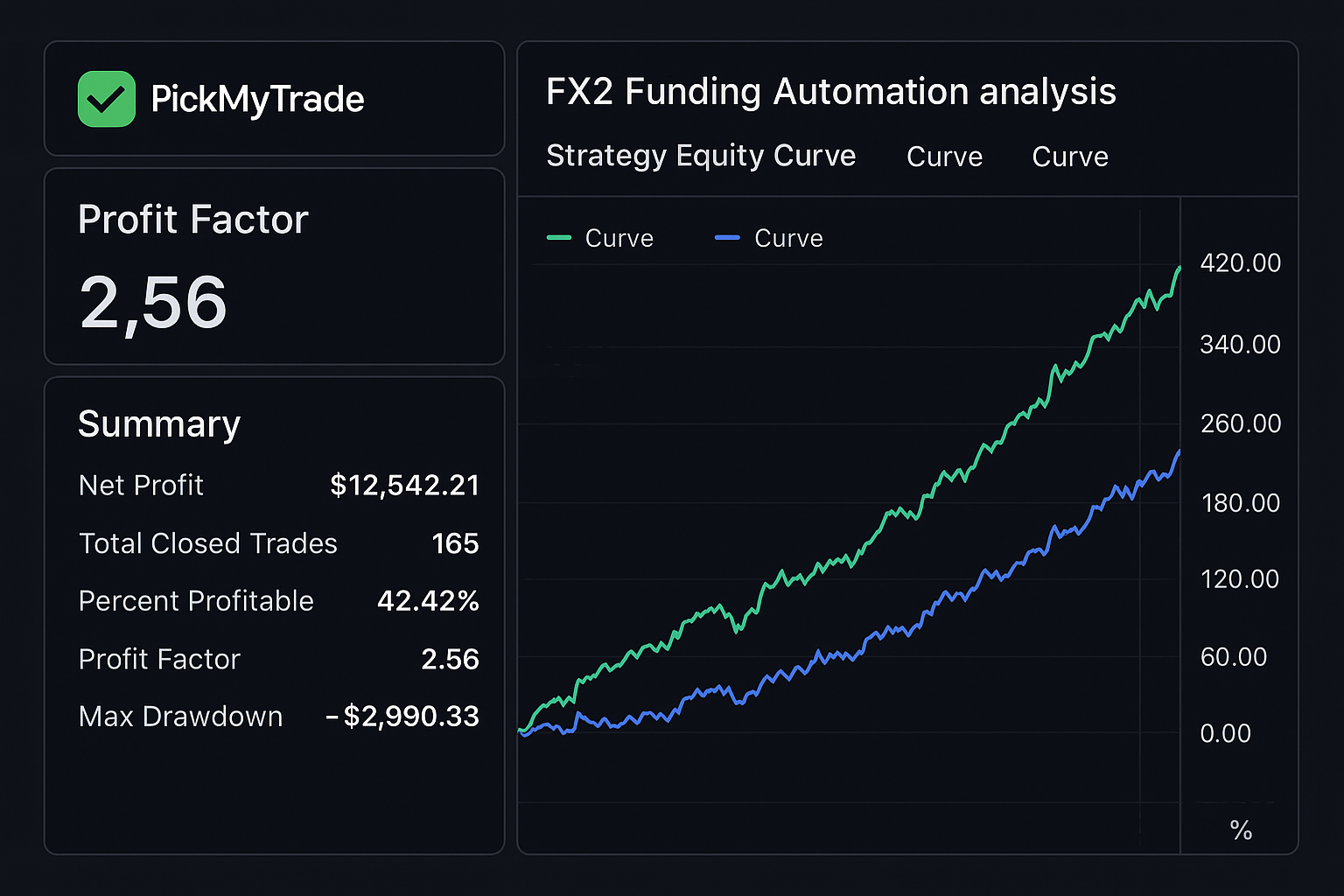Select the -$2,990.33 drawdown value
Viewport: 1344px width, 896px height.
click(x=402, y=717)
